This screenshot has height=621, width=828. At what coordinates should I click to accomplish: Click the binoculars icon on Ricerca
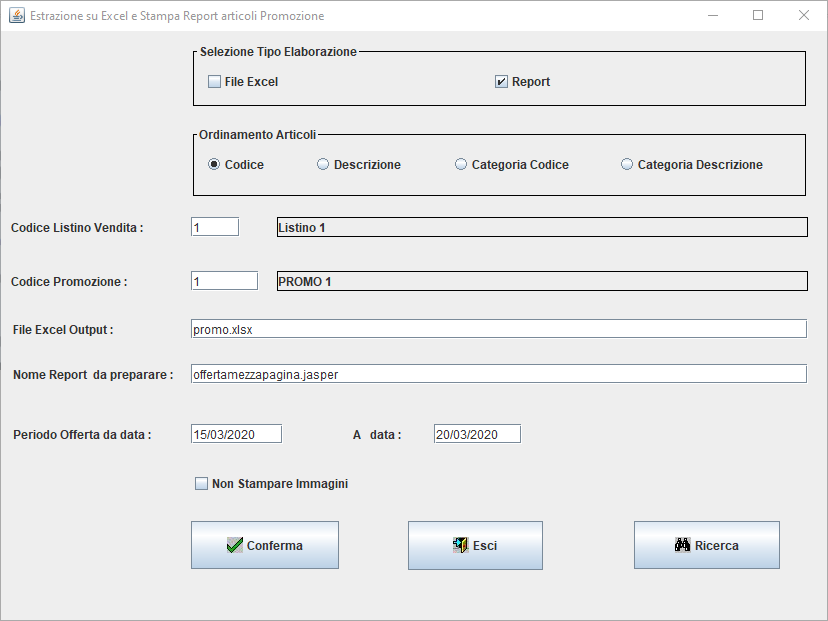683,546
